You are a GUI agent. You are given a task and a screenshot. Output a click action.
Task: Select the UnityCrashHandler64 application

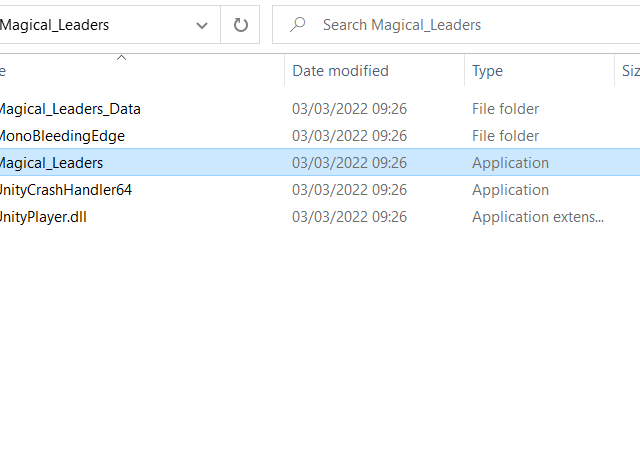[x=66, y=190]
